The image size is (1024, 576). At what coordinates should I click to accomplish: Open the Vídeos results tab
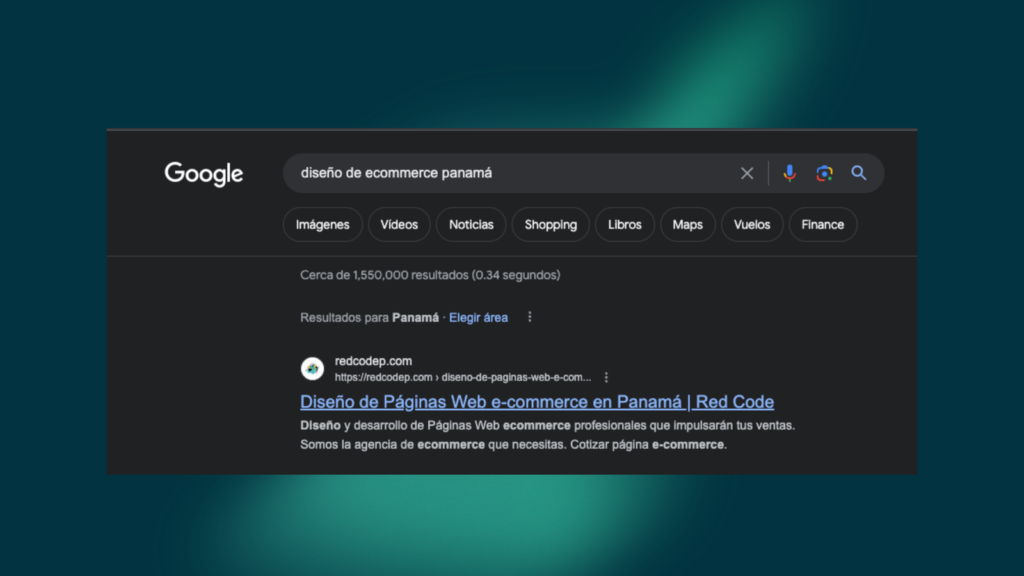399,224
